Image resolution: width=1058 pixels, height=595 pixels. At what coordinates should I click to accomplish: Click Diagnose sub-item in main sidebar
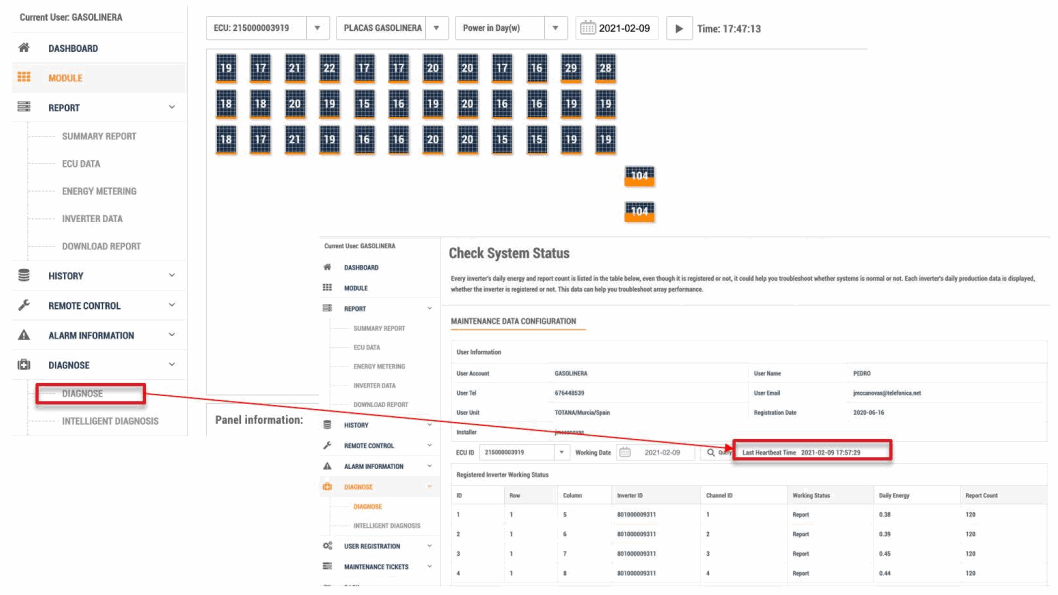82,394
